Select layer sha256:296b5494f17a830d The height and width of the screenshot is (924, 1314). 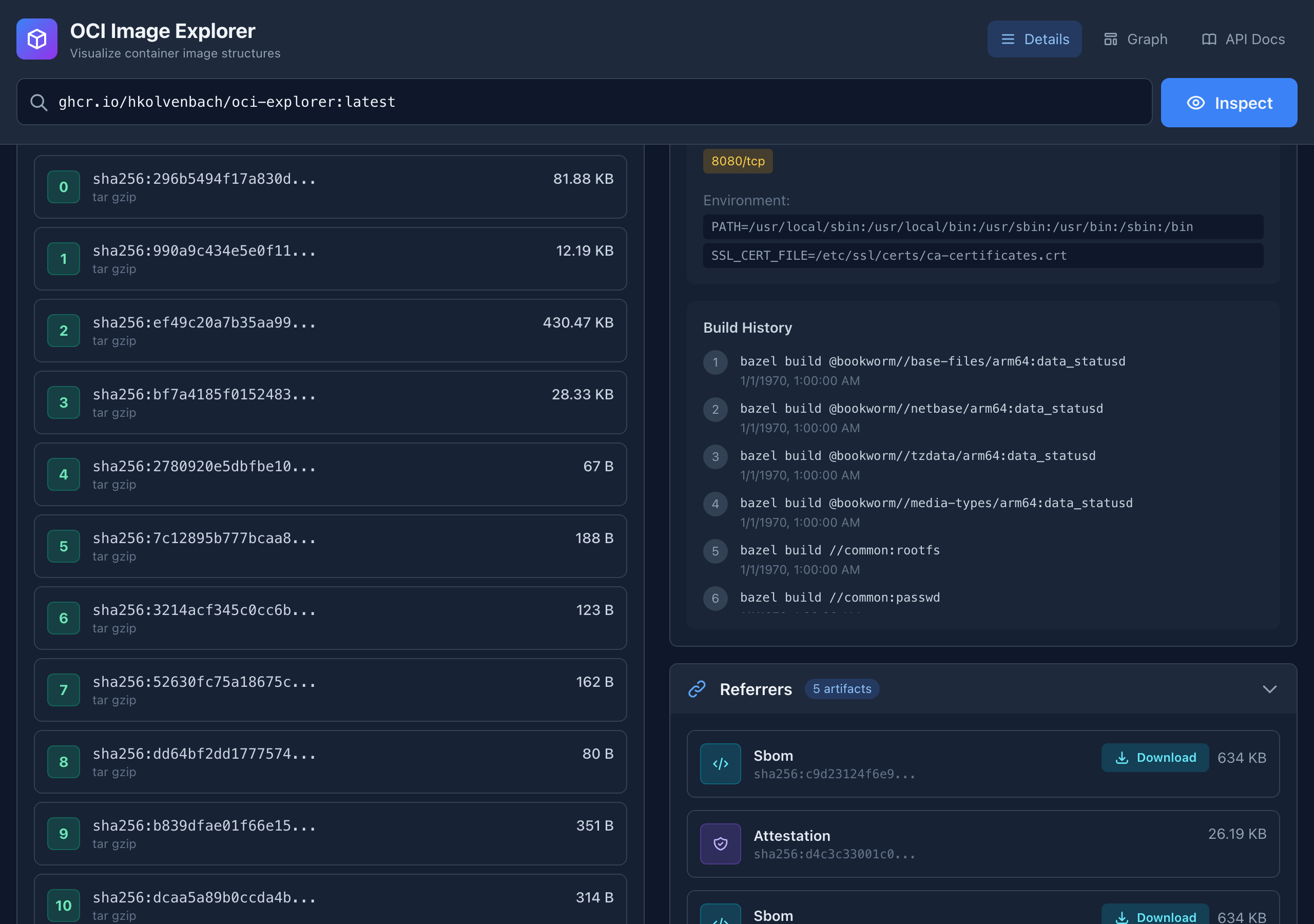click(x=330, y=187)
